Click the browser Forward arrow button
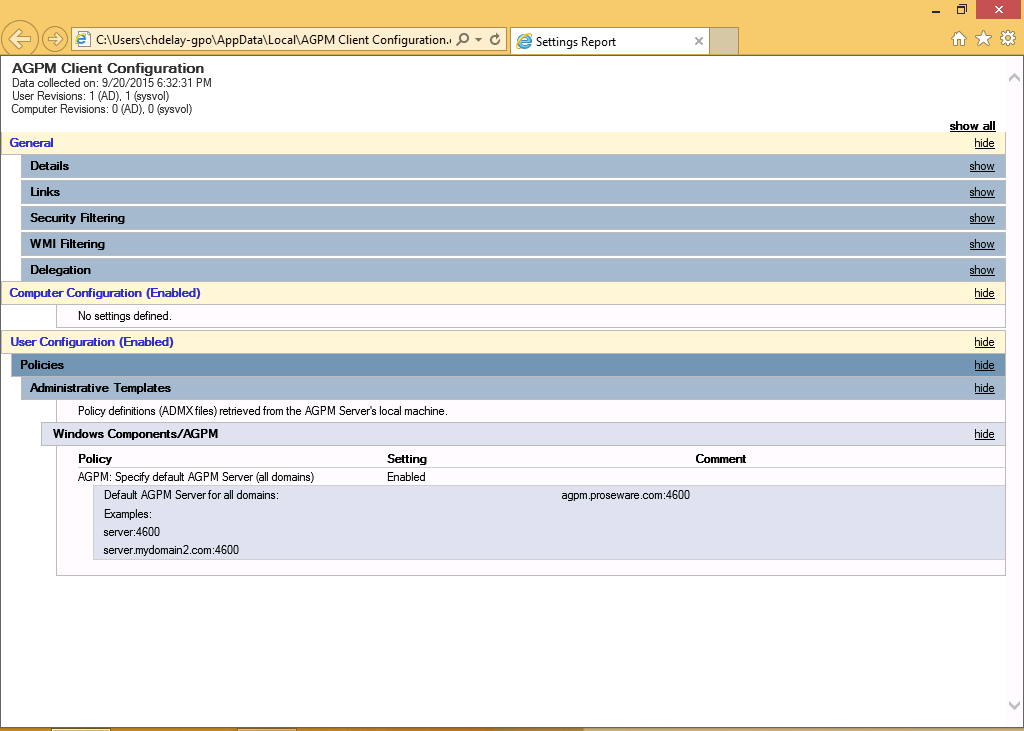The width and height of the screenshot is (1024, 731). click(55, 39)
